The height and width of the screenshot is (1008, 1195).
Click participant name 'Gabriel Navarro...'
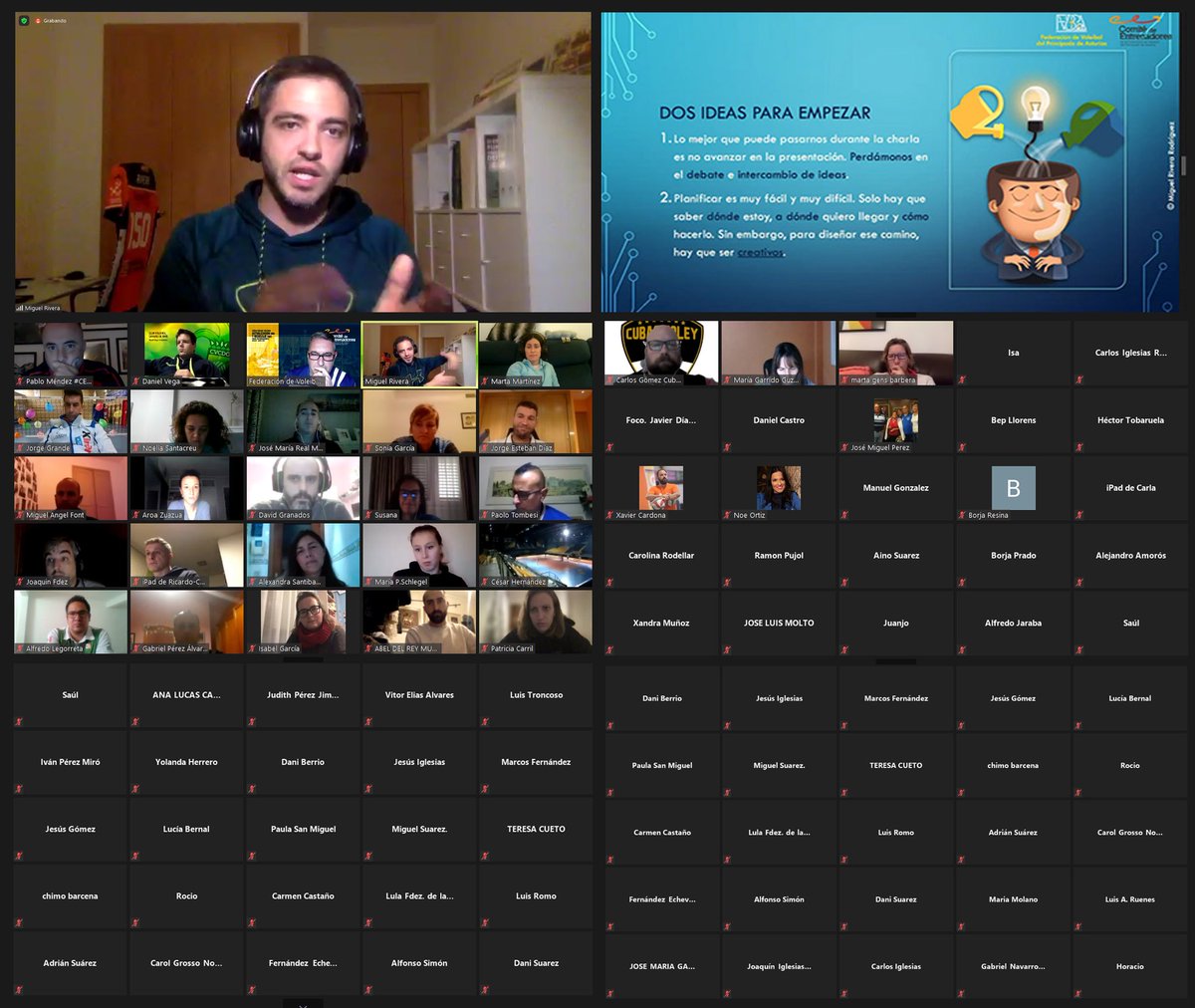point(1013,966)
